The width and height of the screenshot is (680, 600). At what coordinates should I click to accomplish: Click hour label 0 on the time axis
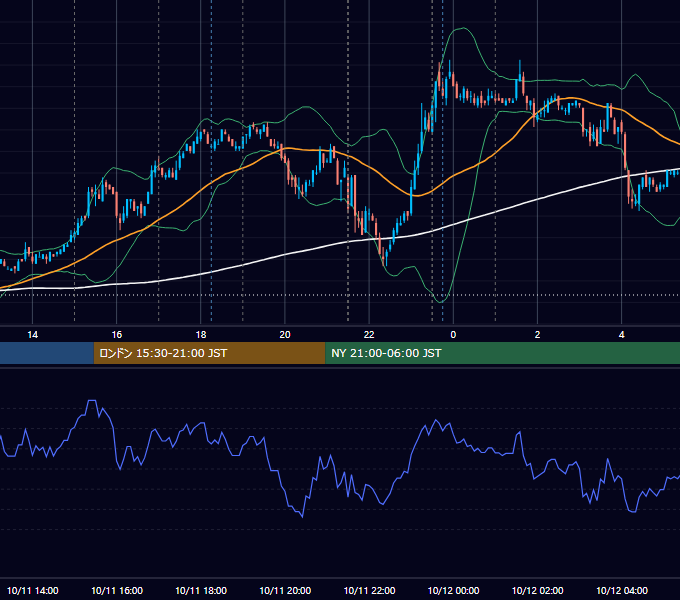pyautogui.click(x=453, y=335)
